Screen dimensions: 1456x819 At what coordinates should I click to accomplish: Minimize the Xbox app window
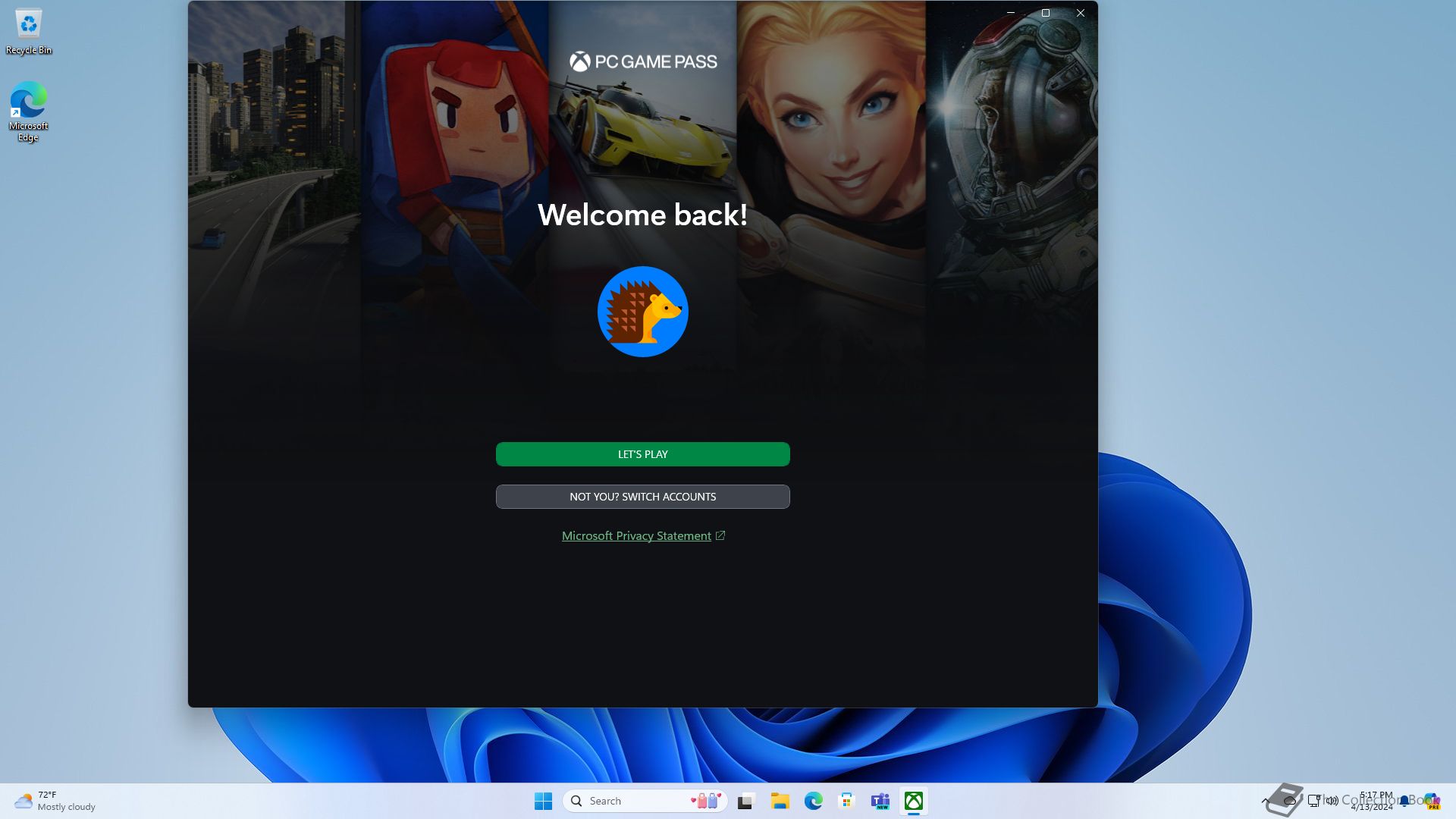(1011, 13)
